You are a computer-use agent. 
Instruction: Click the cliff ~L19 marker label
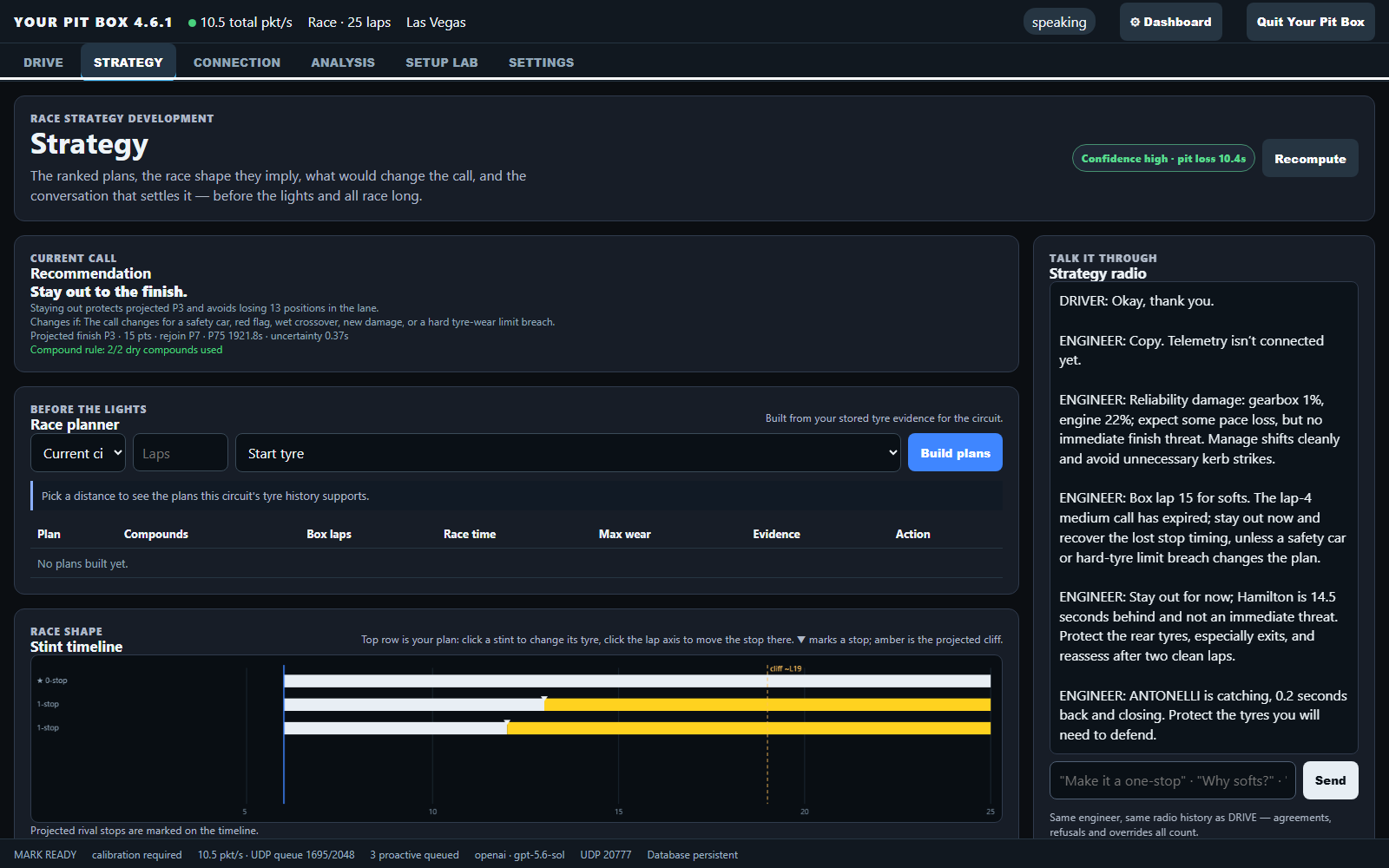click(x=786, y=668)
